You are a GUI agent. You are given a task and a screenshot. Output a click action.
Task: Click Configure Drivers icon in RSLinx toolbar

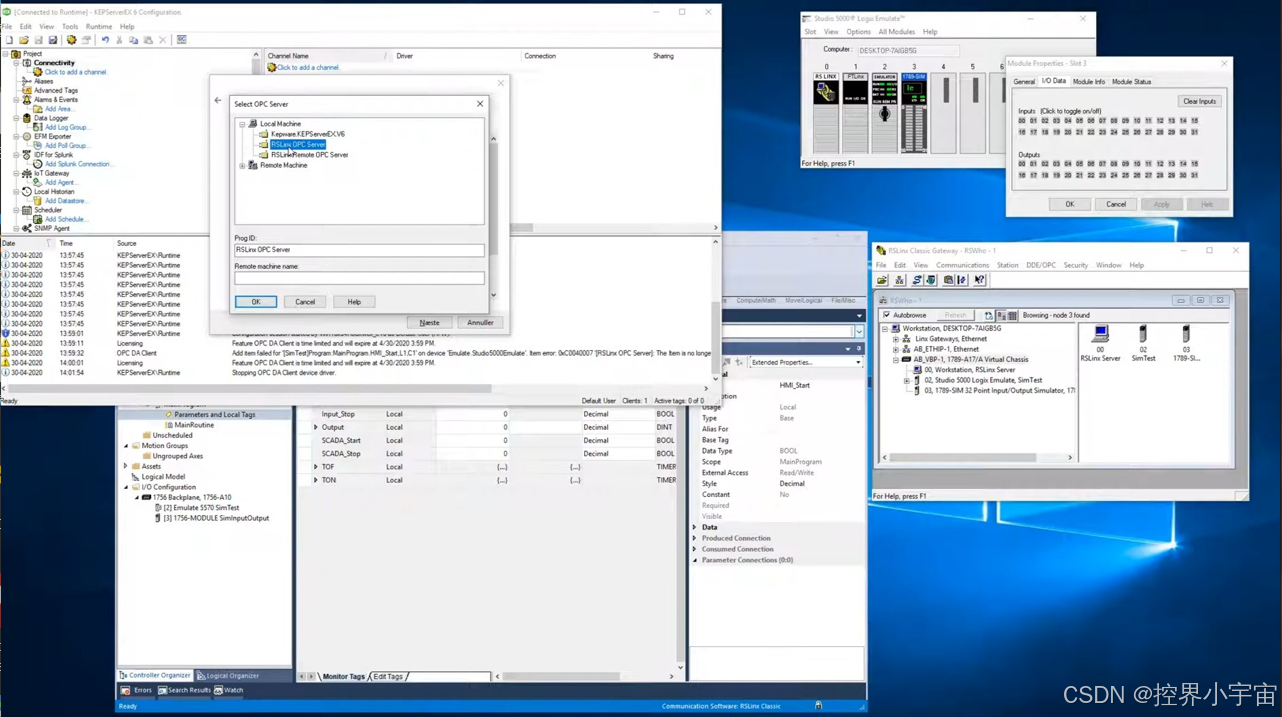(x=916, y=280)
